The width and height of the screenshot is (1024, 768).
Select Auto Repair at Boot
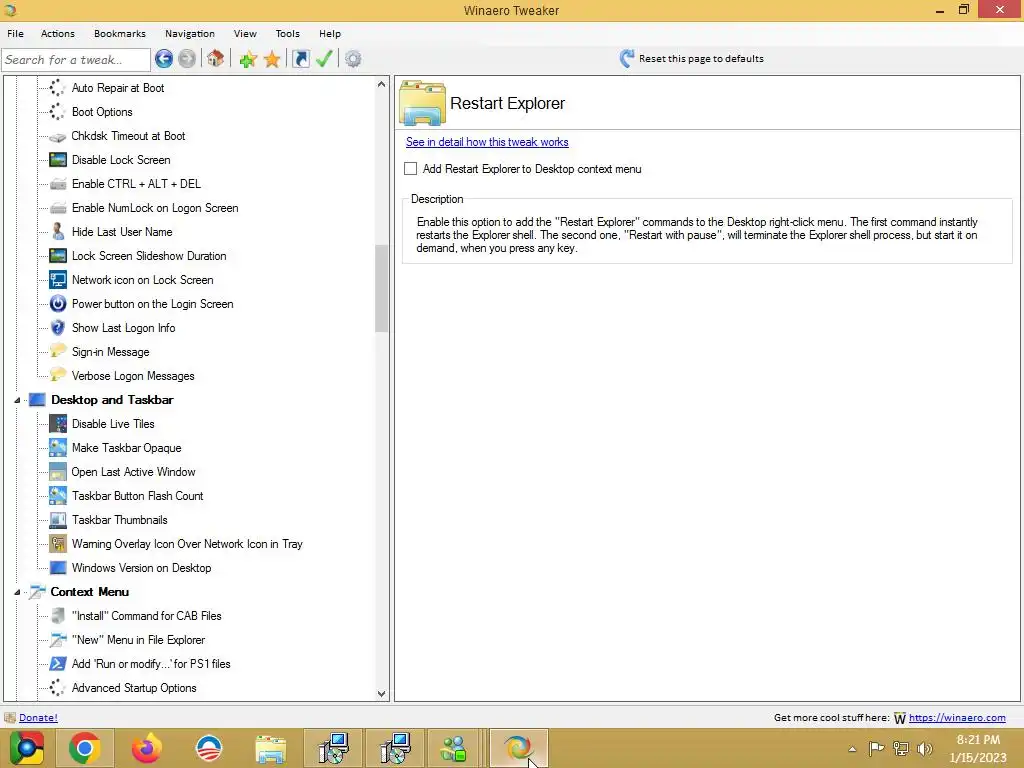118,88
